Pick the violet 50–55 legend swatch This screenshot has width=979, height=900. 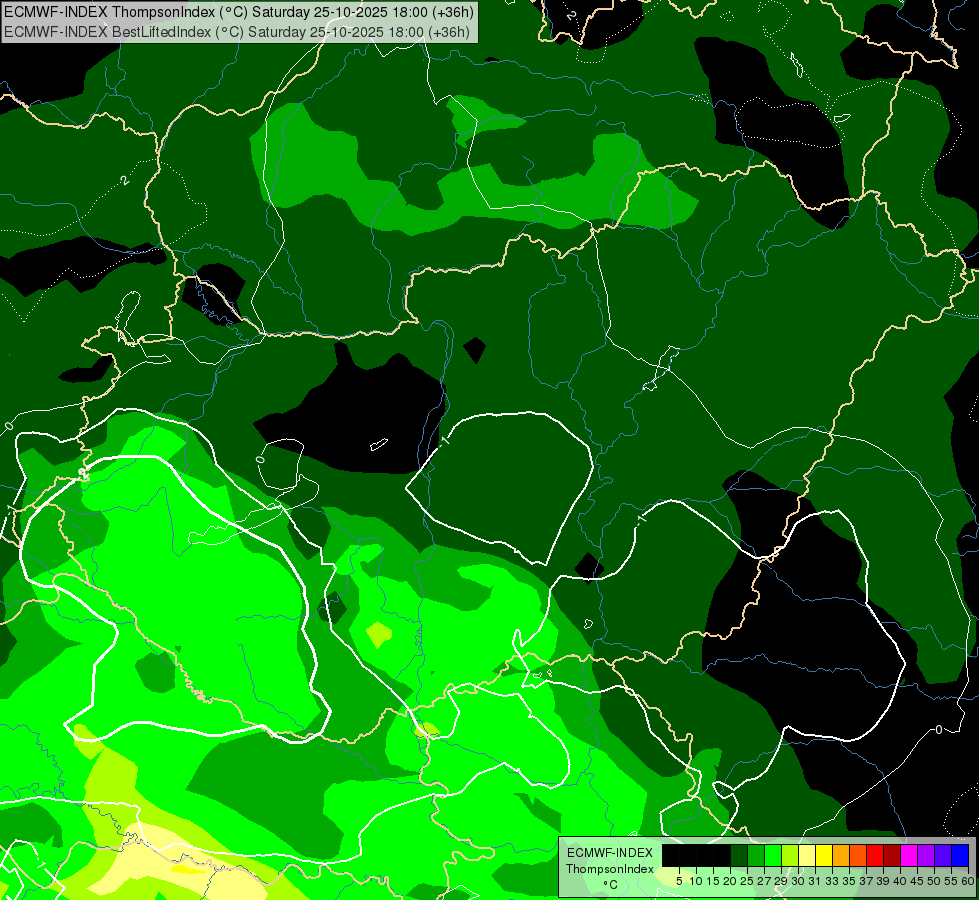[x=943, y=855]
